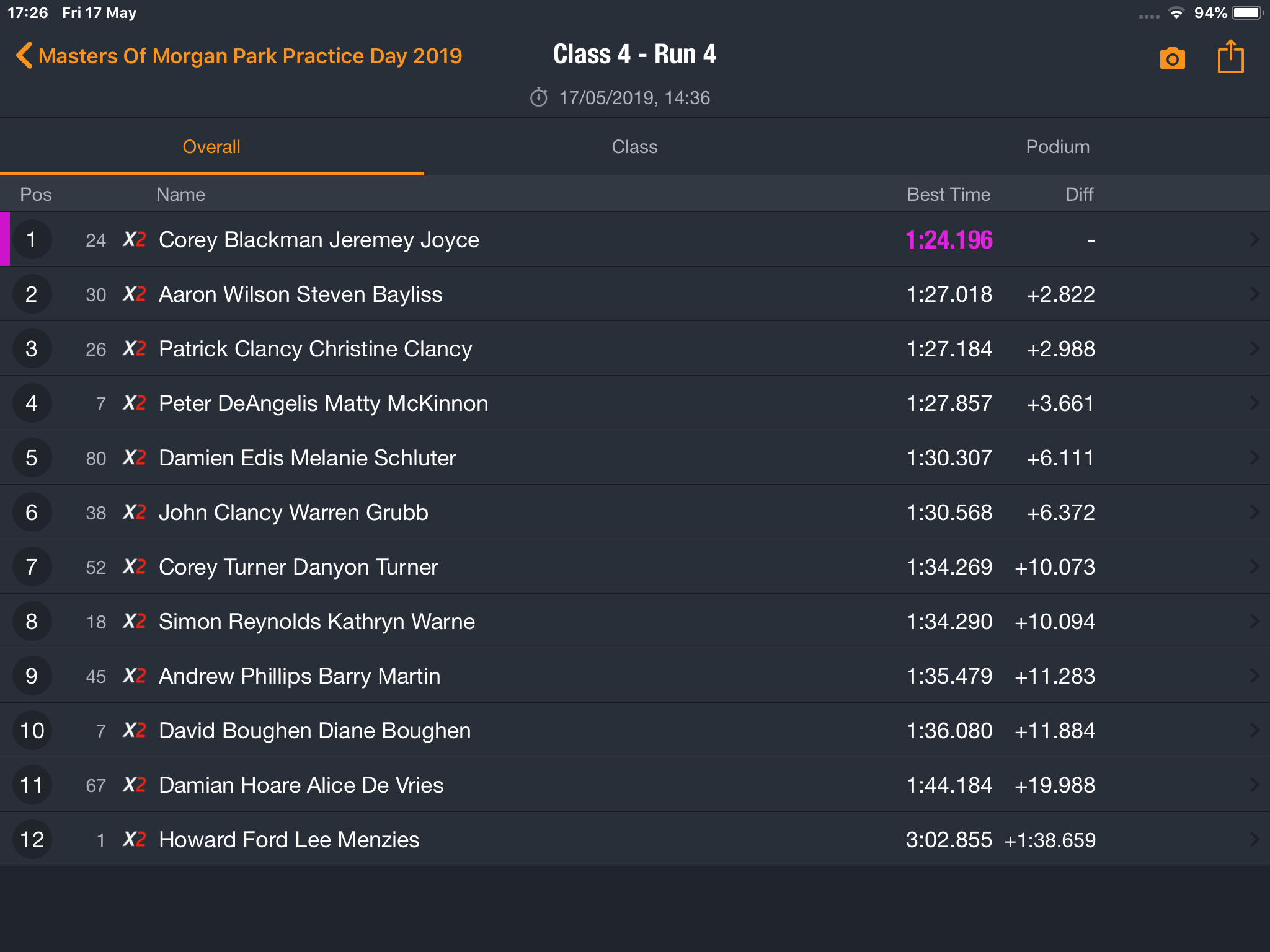Tap the X2 icon beside Howard Ford
1270x952 pixels.
135,839
